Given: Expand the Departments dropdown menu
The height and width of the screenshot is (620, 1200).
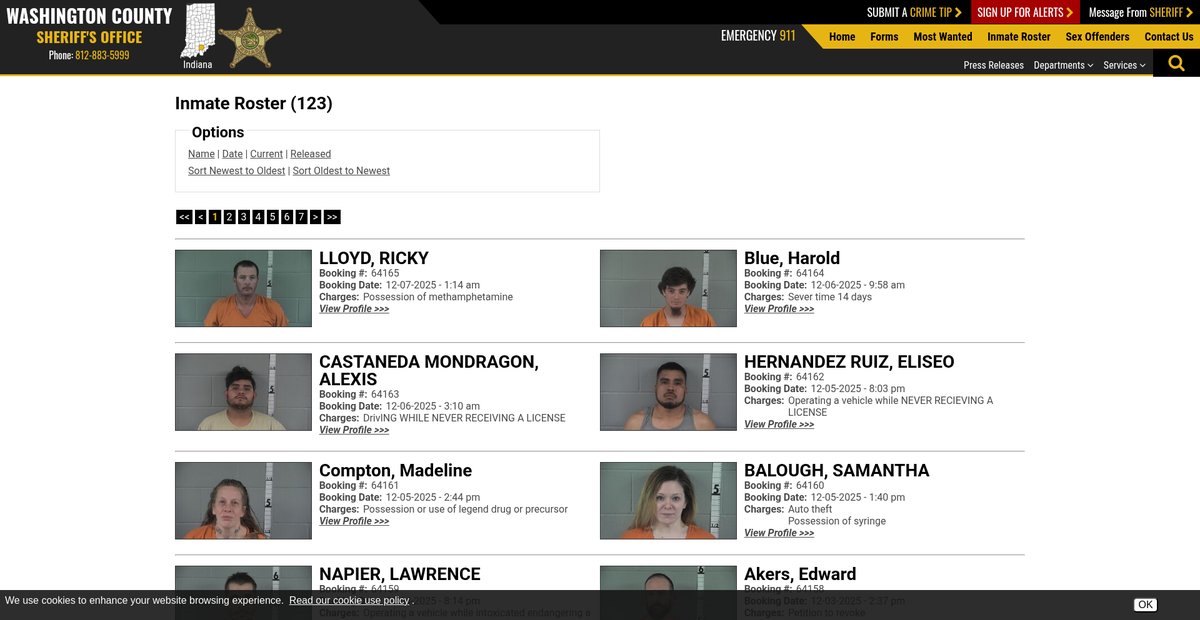Looking at the screenshot, I should (x=1063, y=65).
